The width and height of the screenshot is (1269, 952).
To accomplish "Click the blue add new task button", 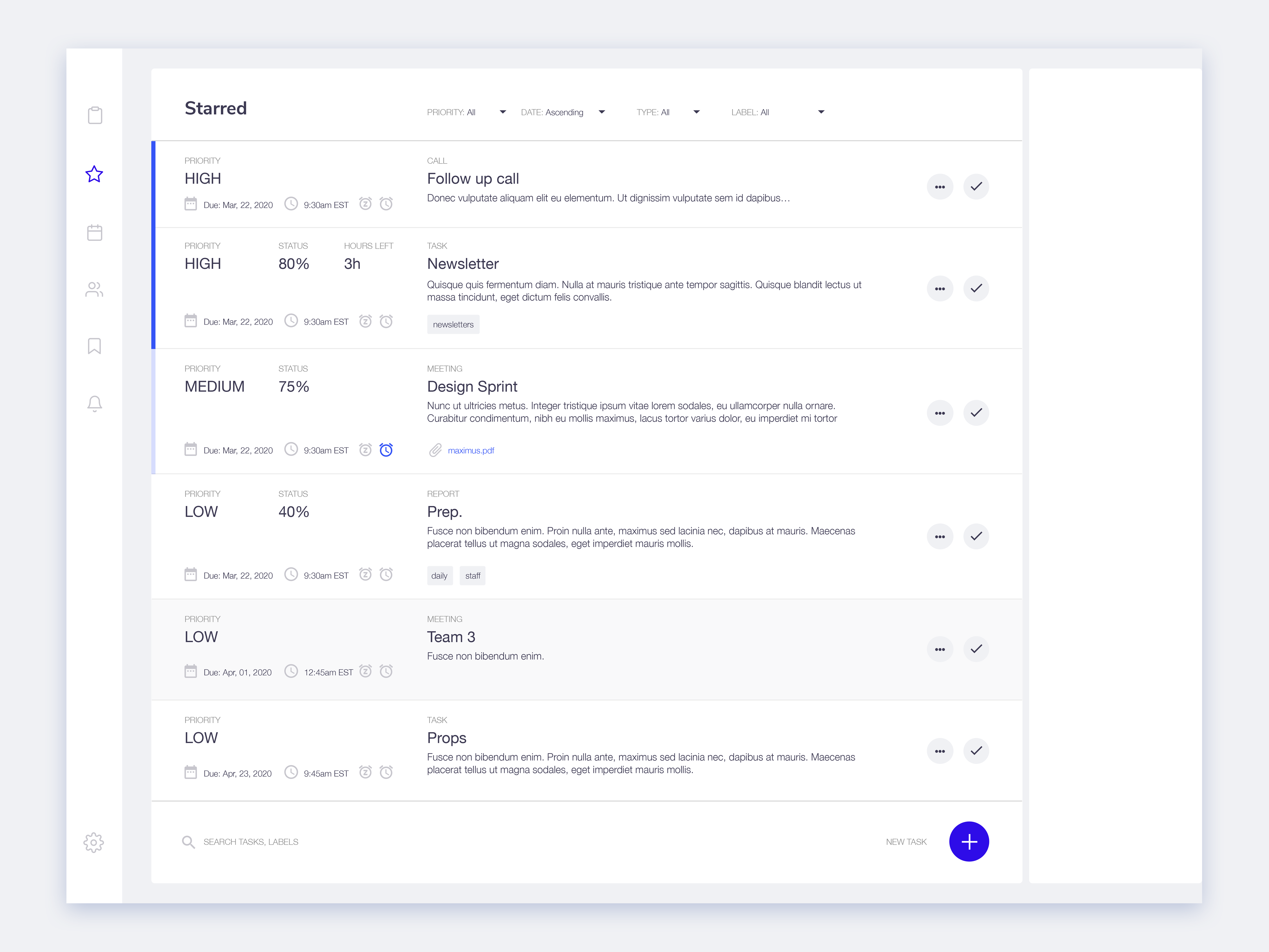I will pos(969,842).
